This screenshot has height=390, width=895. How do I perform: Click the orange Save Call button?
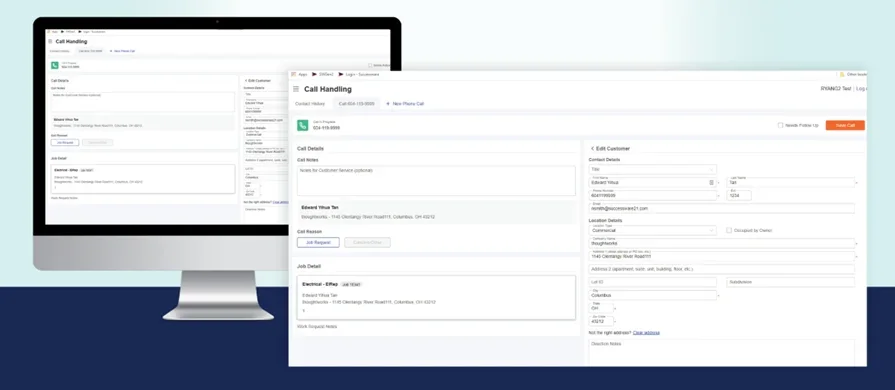pyautogui.click(x=845, y=125)
